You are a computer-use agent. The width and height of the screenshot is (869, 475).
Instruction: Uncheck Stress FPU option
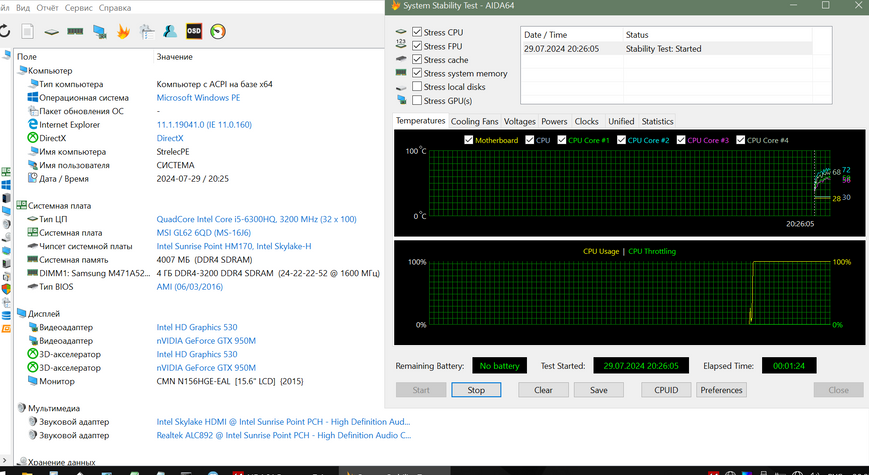click(x=417, y=46)
